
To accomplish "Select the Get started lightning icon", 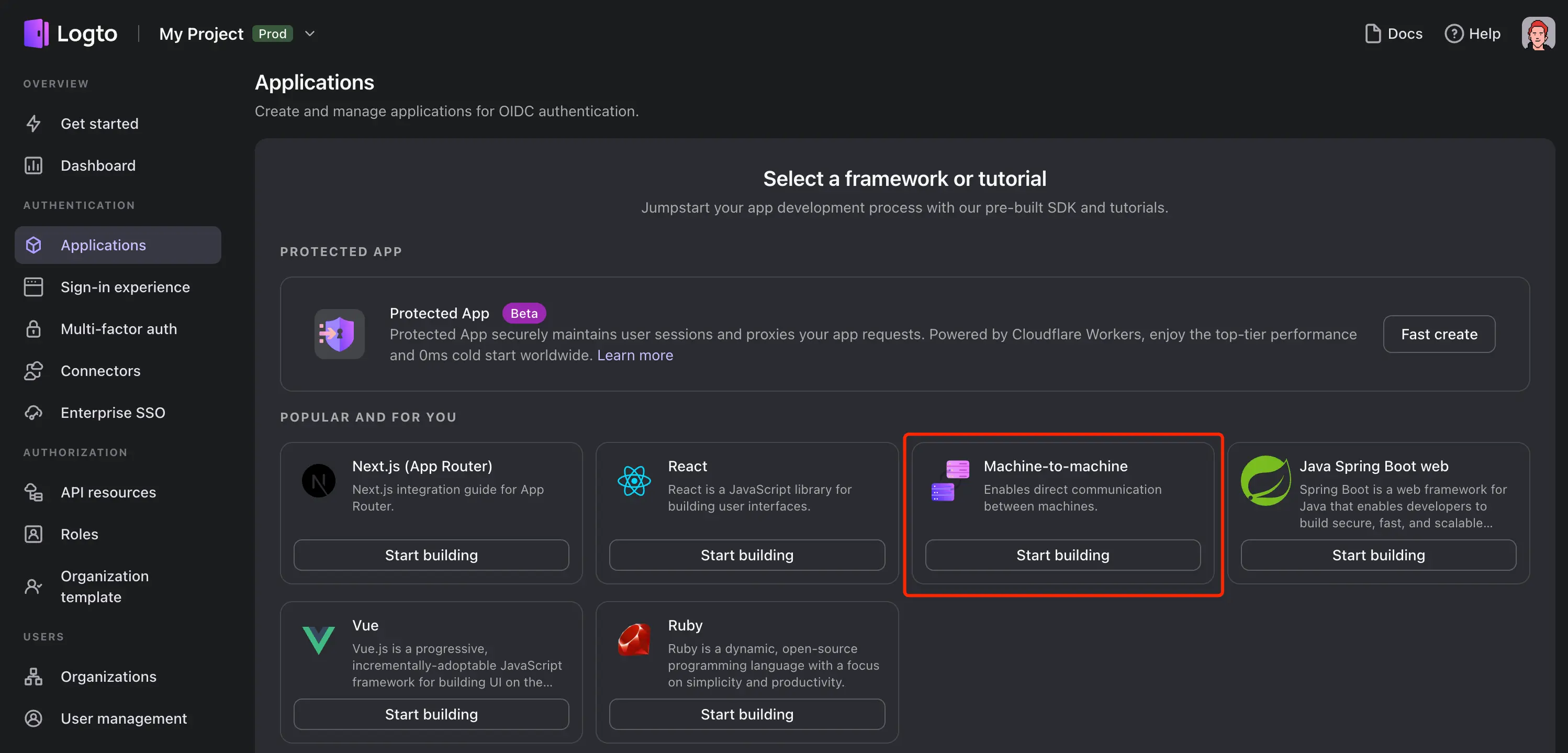I will coord(34,123).
